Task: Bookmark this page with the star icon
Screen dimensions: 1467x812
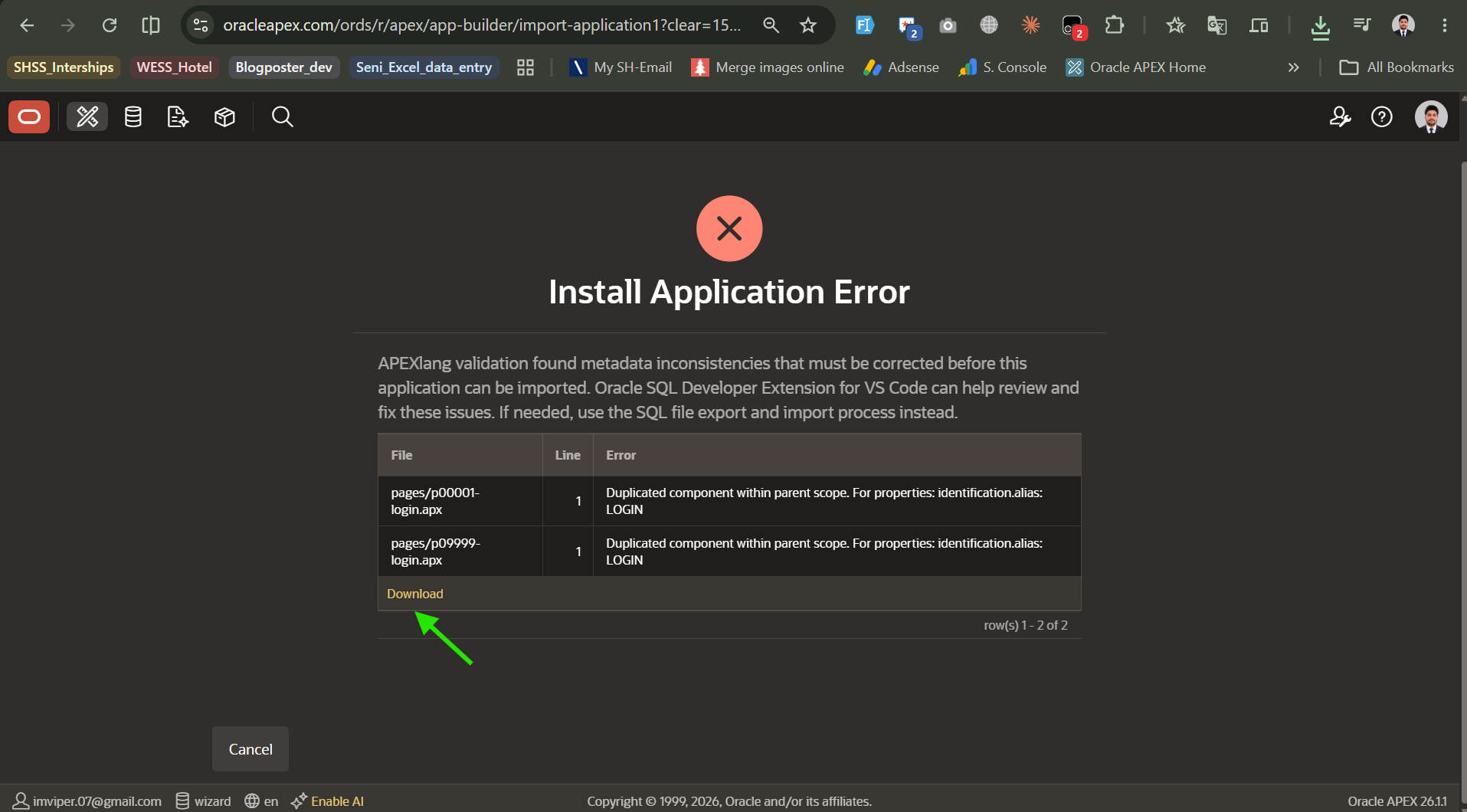Action: pyautogui.click(x=808, y=25)
